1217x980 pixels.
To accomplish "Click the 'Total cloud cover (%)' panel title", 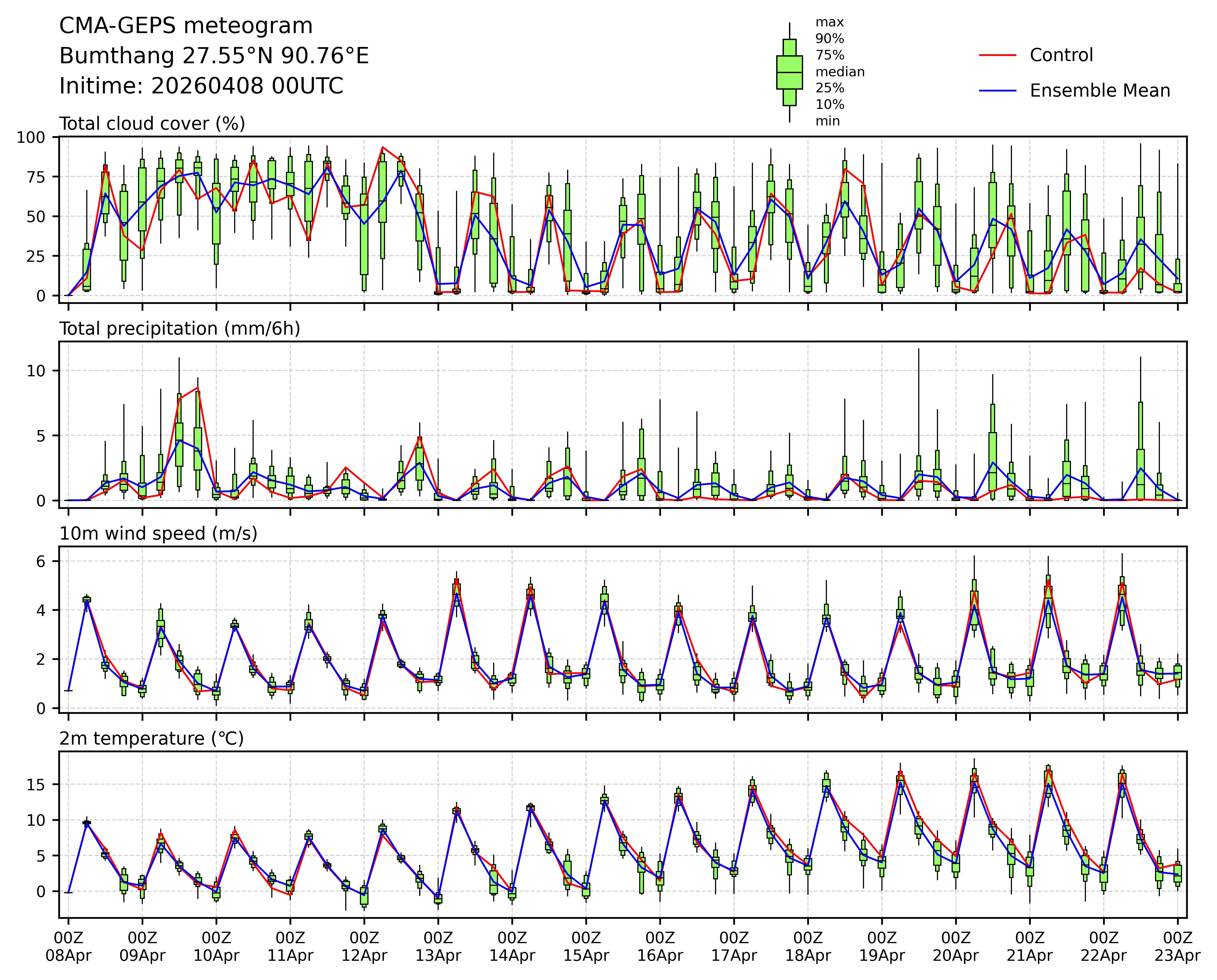I will click(152, 124).
